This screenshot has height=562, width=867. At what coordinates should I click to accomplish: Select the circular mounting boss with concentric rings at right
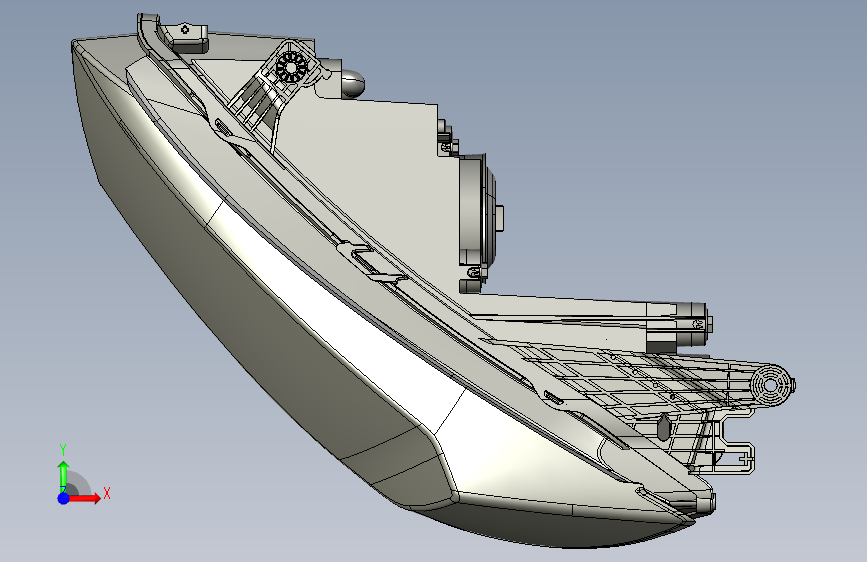(x=771, y=385)
